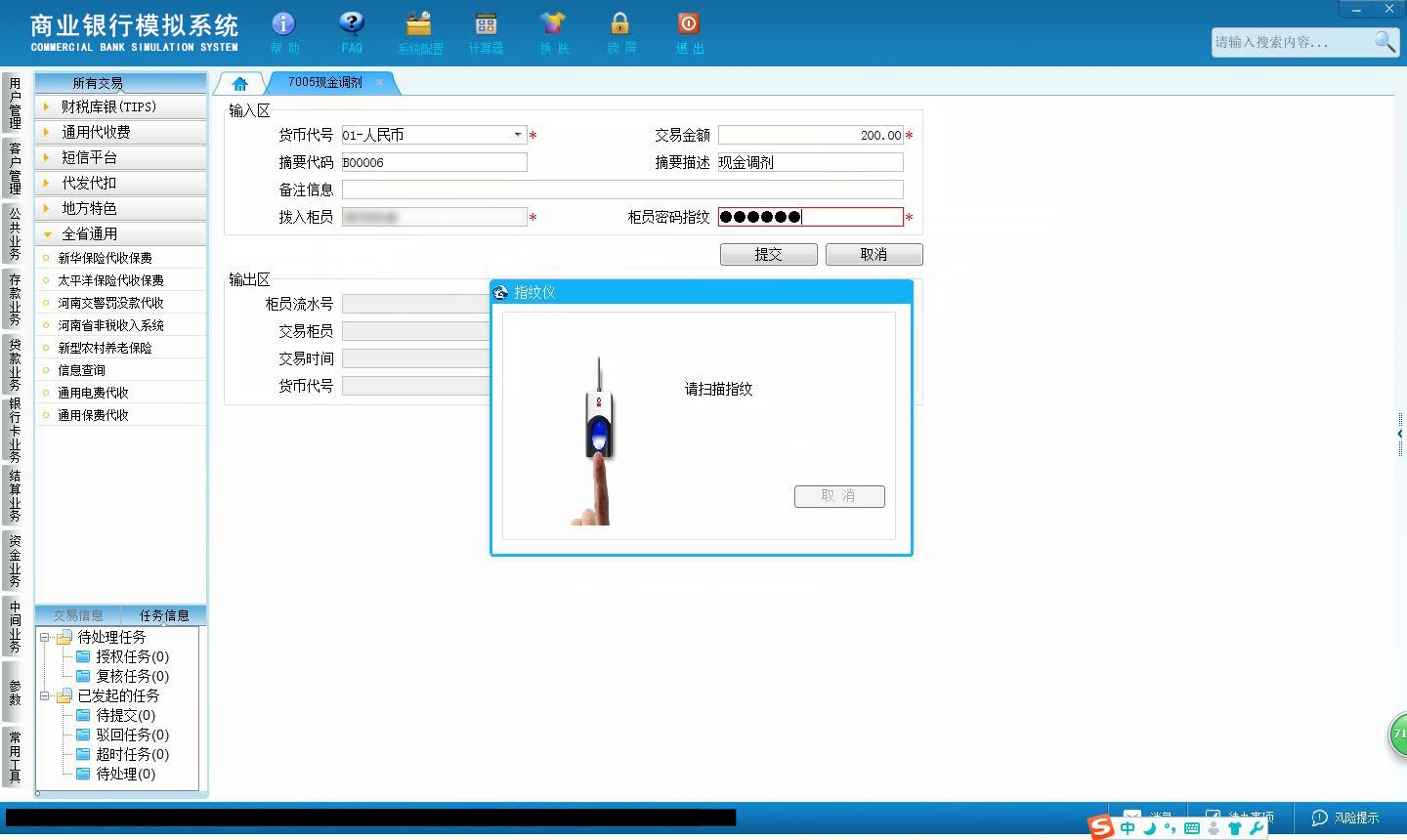Screen dimensions: 1407x840
Task: Collapse 全省通用 category
Action: [121, 233]
